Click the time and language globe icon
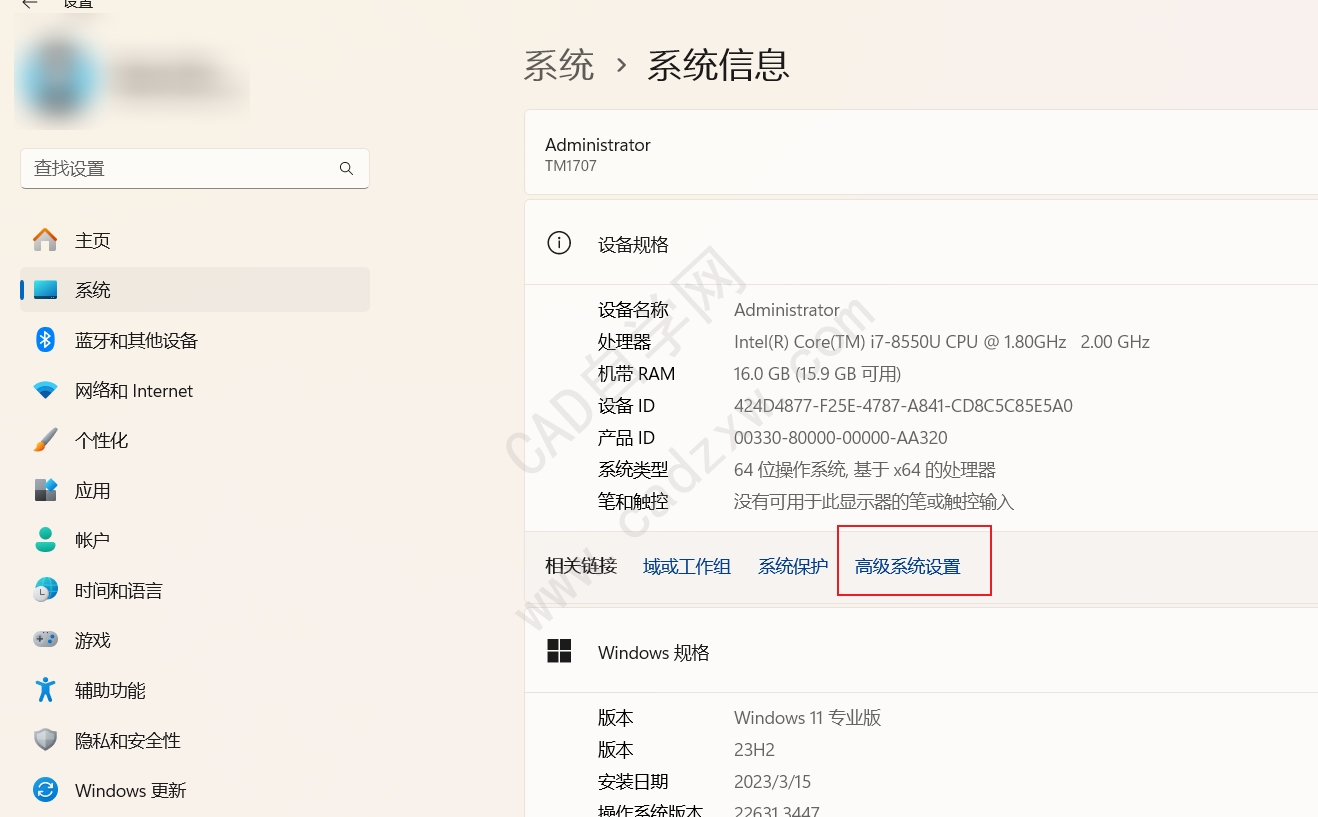The height and width of the screenshot is (817, 1318). tap(45, 590)
